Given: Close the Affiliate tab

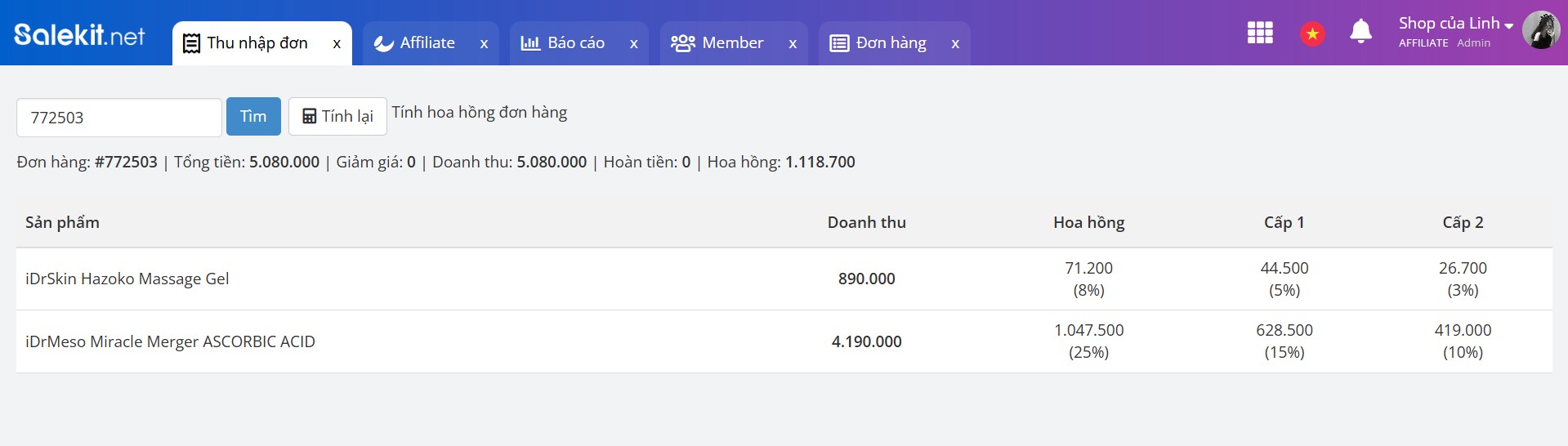Looking at the screenshot, I should pos(484,44).
